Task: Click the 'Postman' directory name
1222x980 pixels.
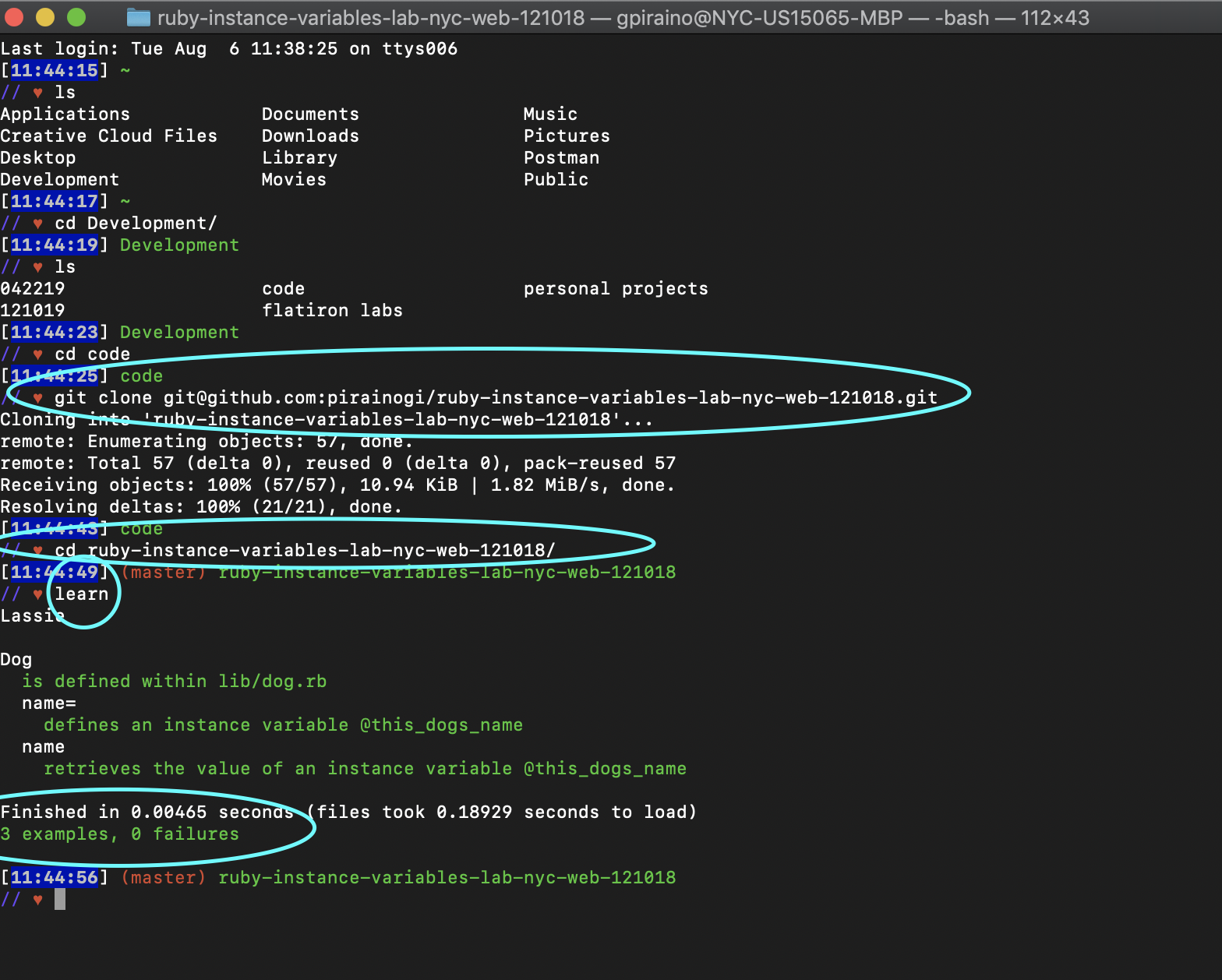Action: coord(562,157)
